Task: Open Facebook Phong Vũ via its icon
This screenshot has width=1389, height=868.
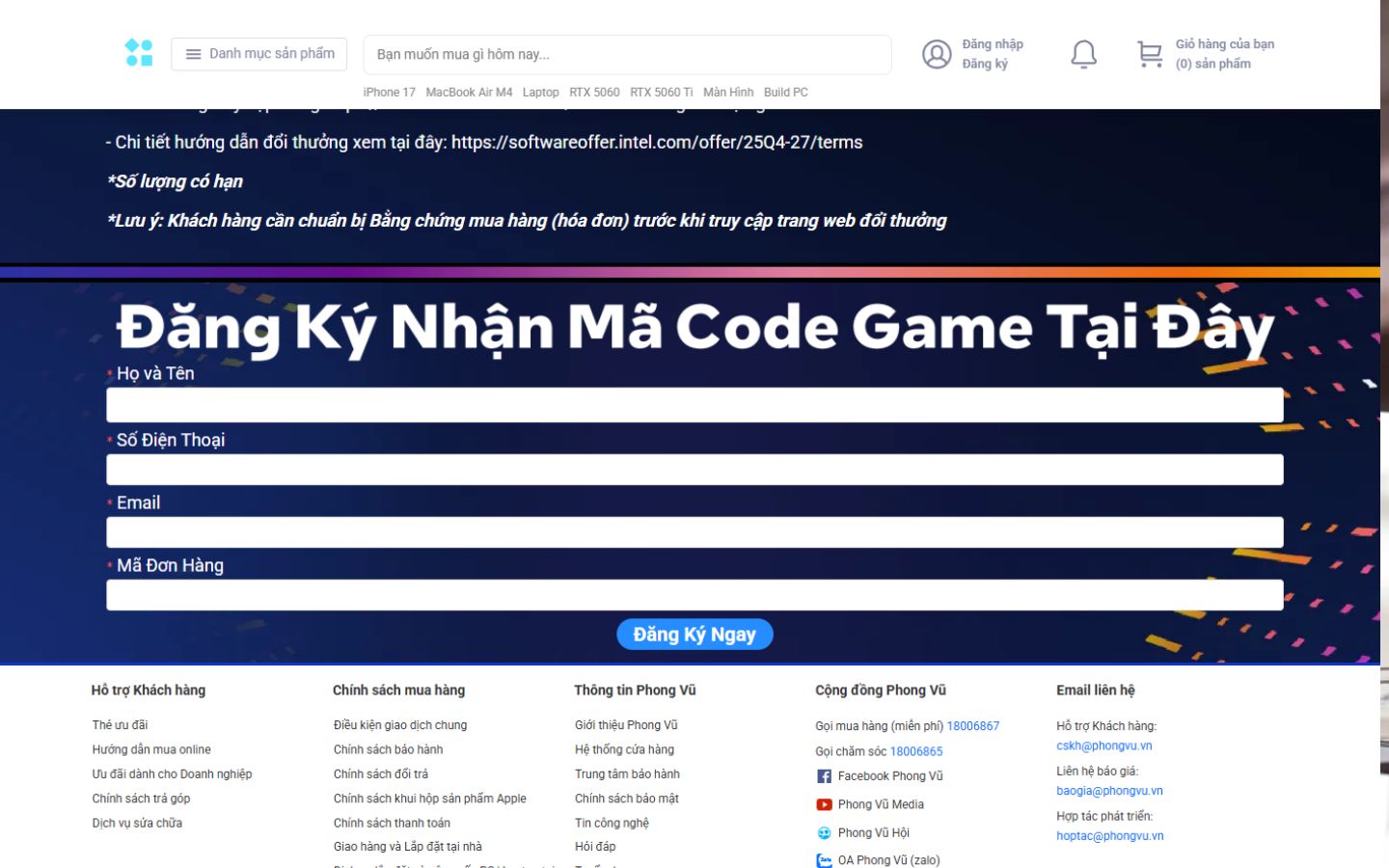Action: 825,775
